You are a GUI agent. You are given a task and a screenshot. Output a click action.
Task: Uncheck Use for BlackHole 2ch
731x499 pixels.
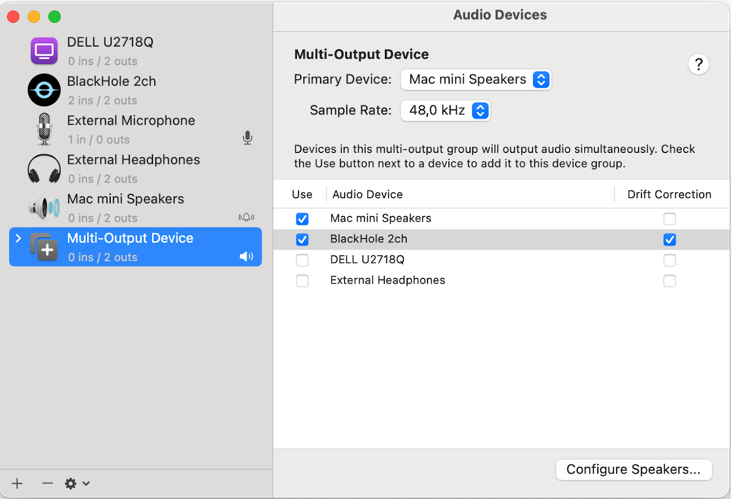pyautogui.click(x=302, y=240)
